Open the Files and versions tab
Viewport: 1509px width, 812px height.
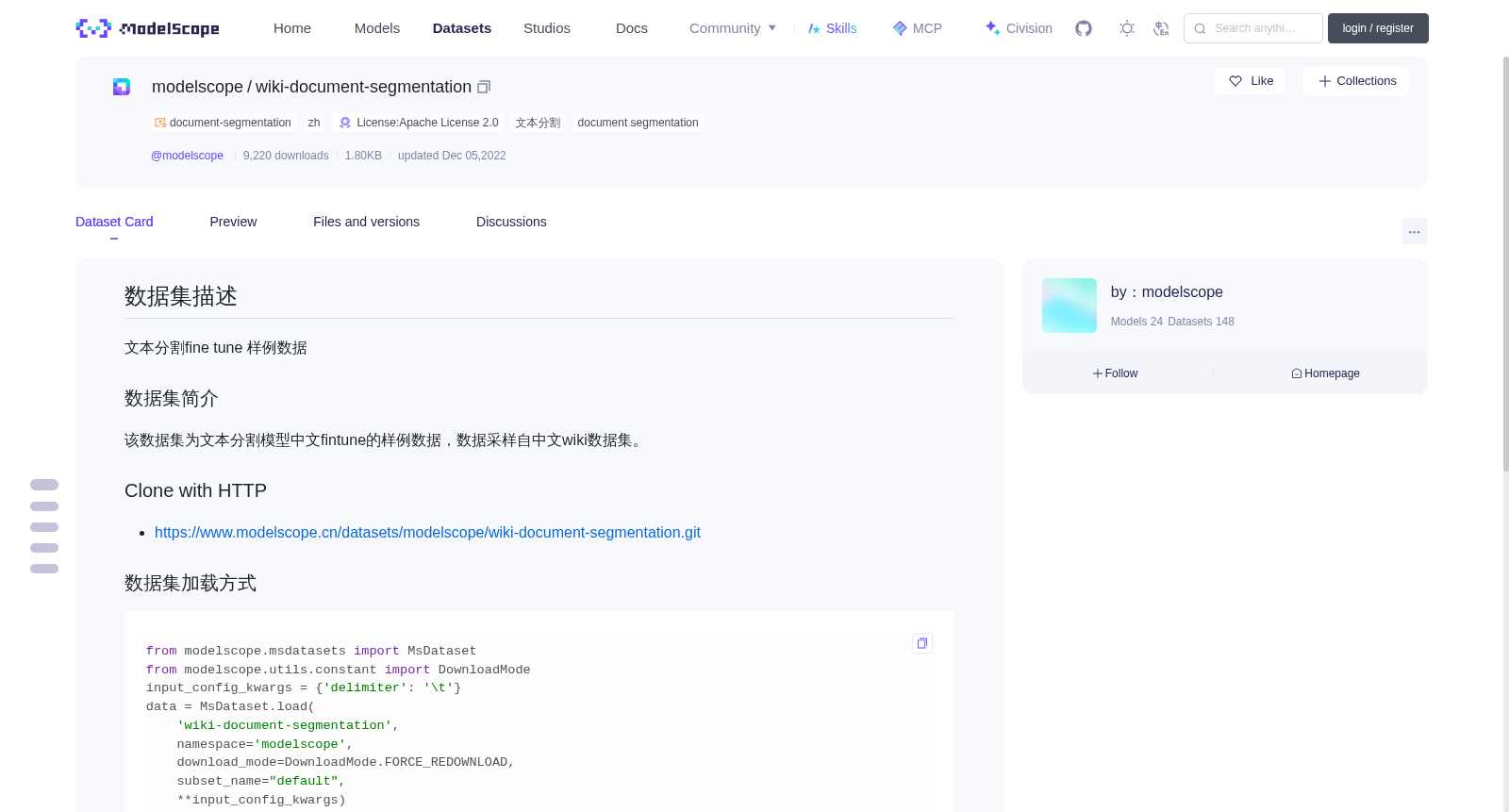[x=366, y=222]
